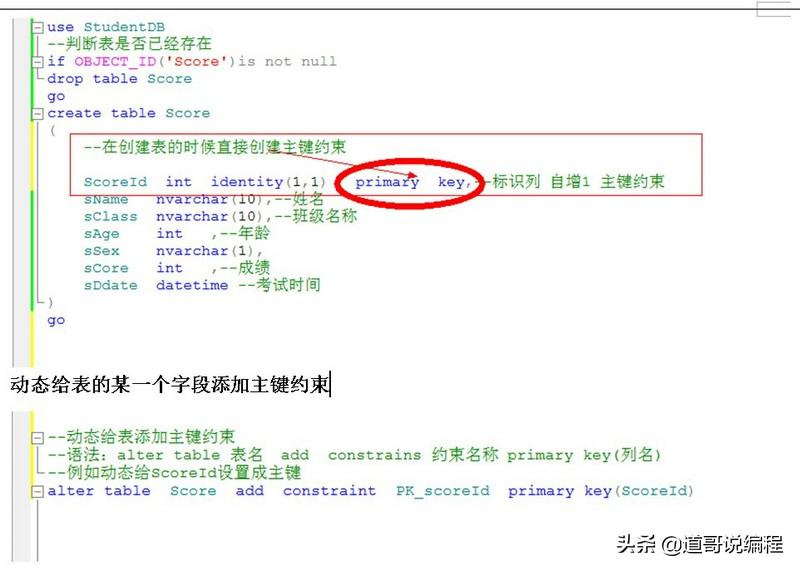The image size is (800, 571).
Task: Click 'key(ScoreId)' in the alter statement
Action: pos(639,491)
